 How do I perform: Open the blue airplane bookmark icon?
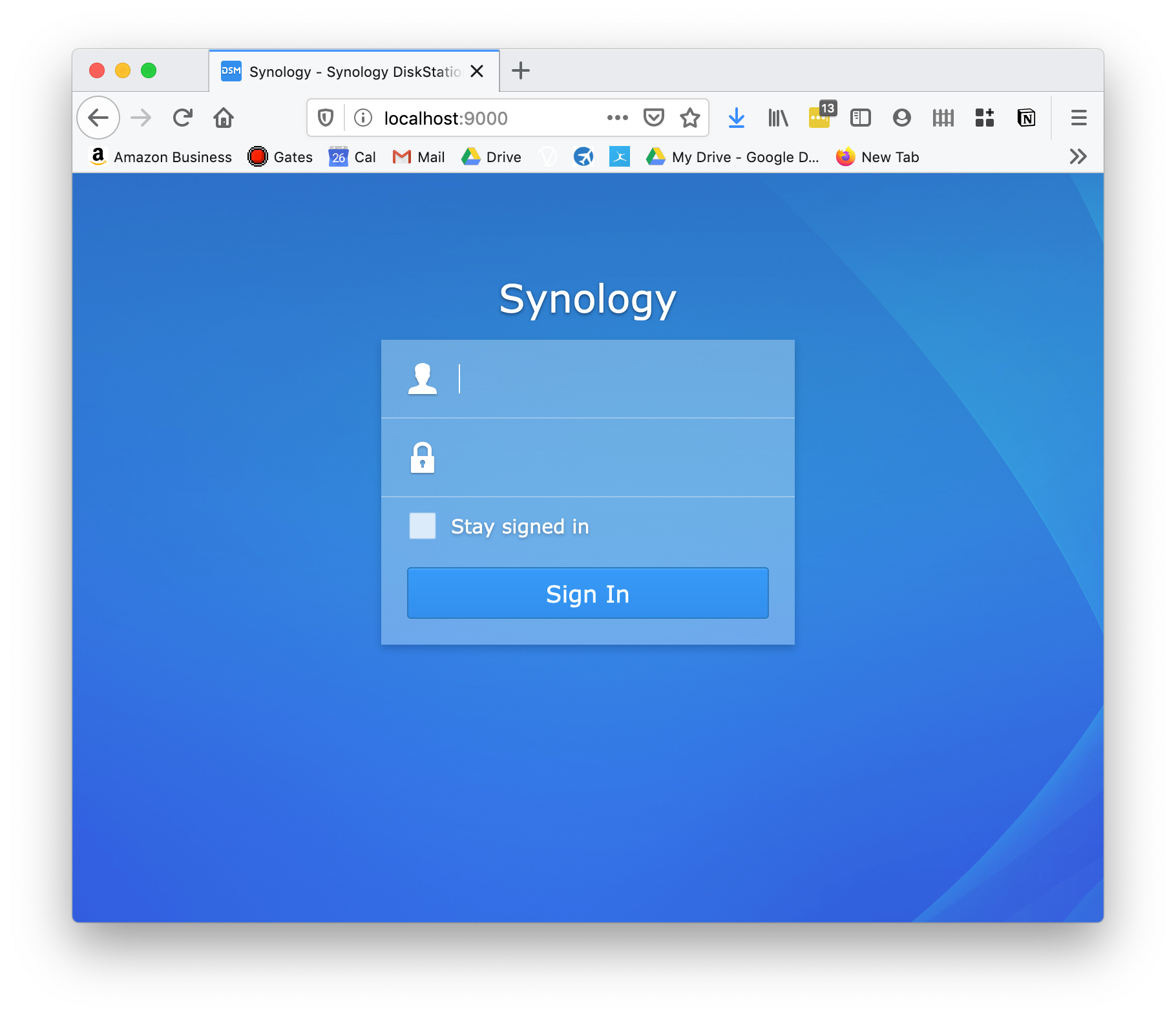583,156
